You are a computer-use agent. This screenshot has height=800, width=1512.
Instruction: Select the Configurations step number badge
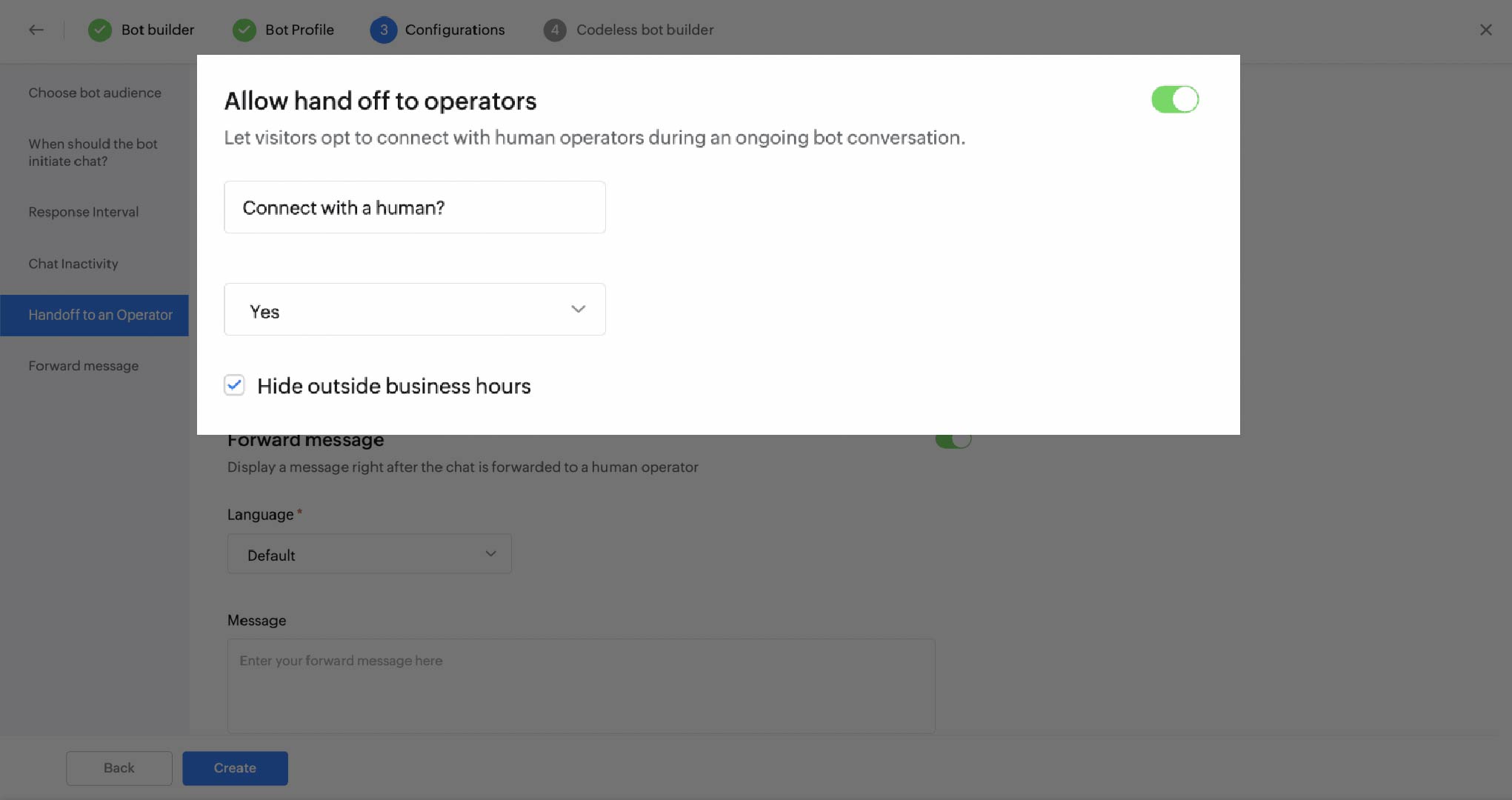[383, 30]
